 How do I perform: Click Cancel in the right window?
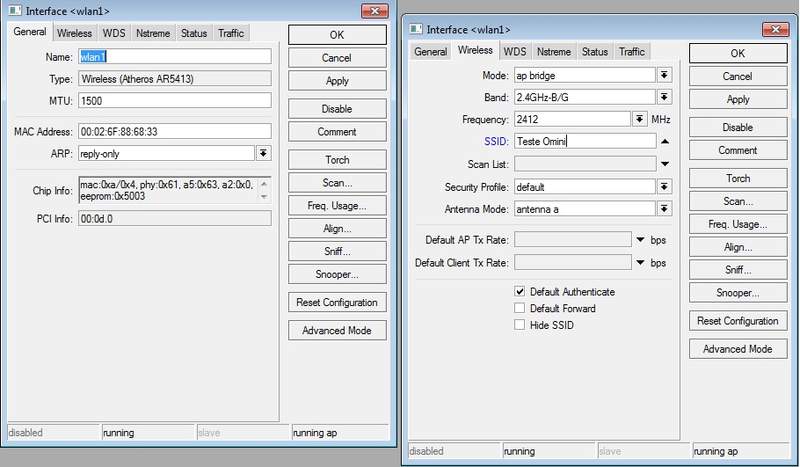pos(738,76)
